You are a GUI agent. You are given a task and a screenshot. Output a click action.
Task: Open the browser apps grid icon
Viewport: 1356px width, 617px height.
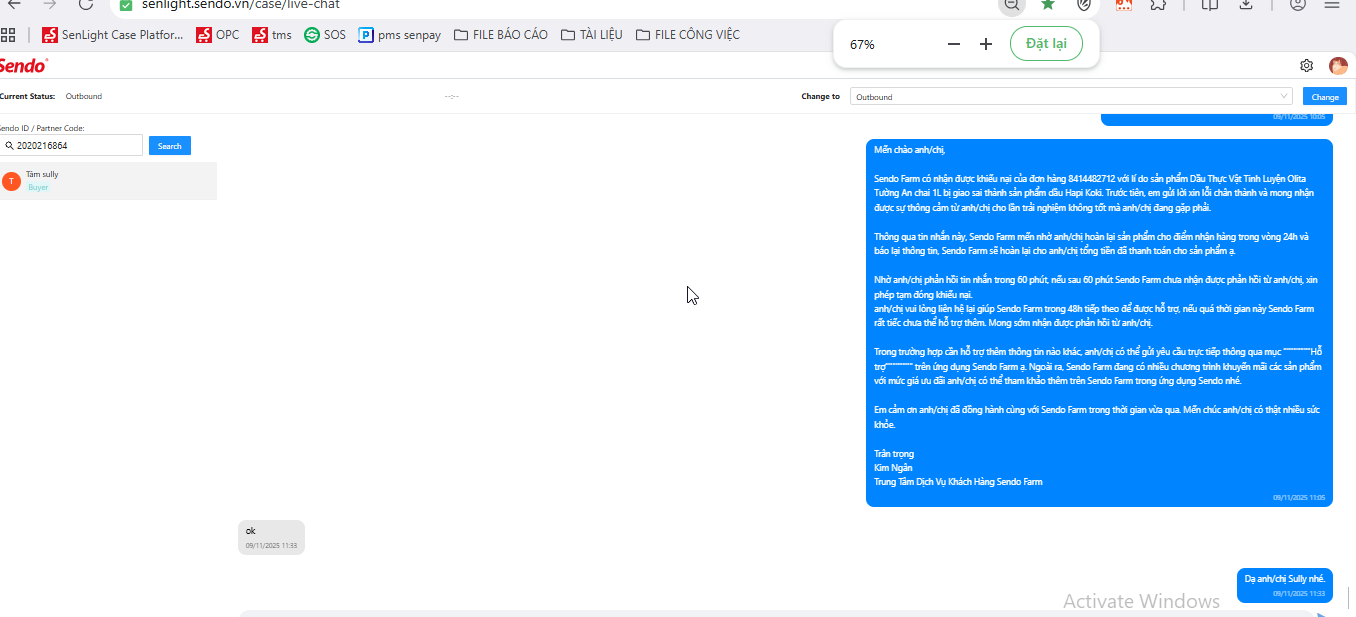tap(8, 35)
